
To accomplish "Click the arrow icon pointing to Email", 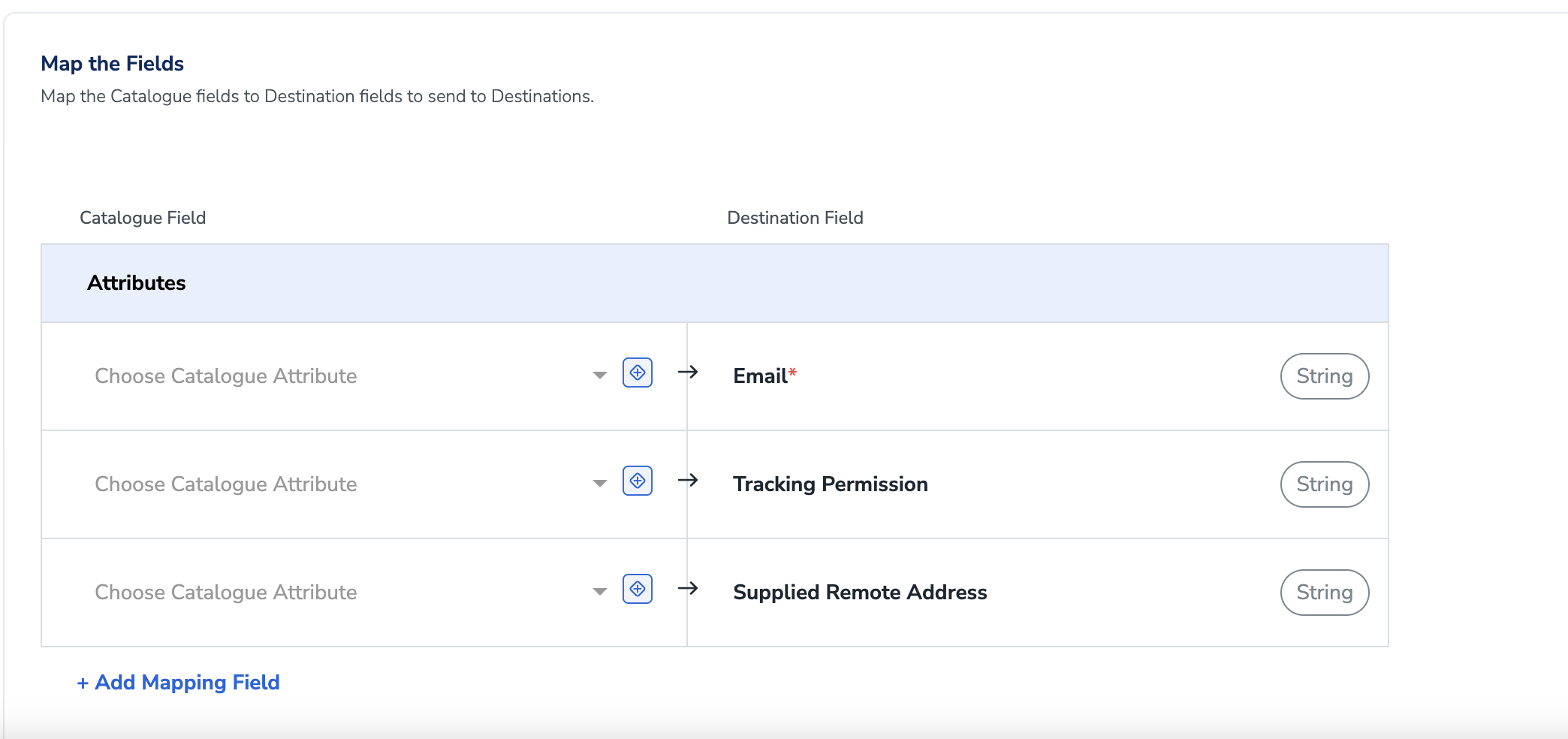I will [688, 372].
